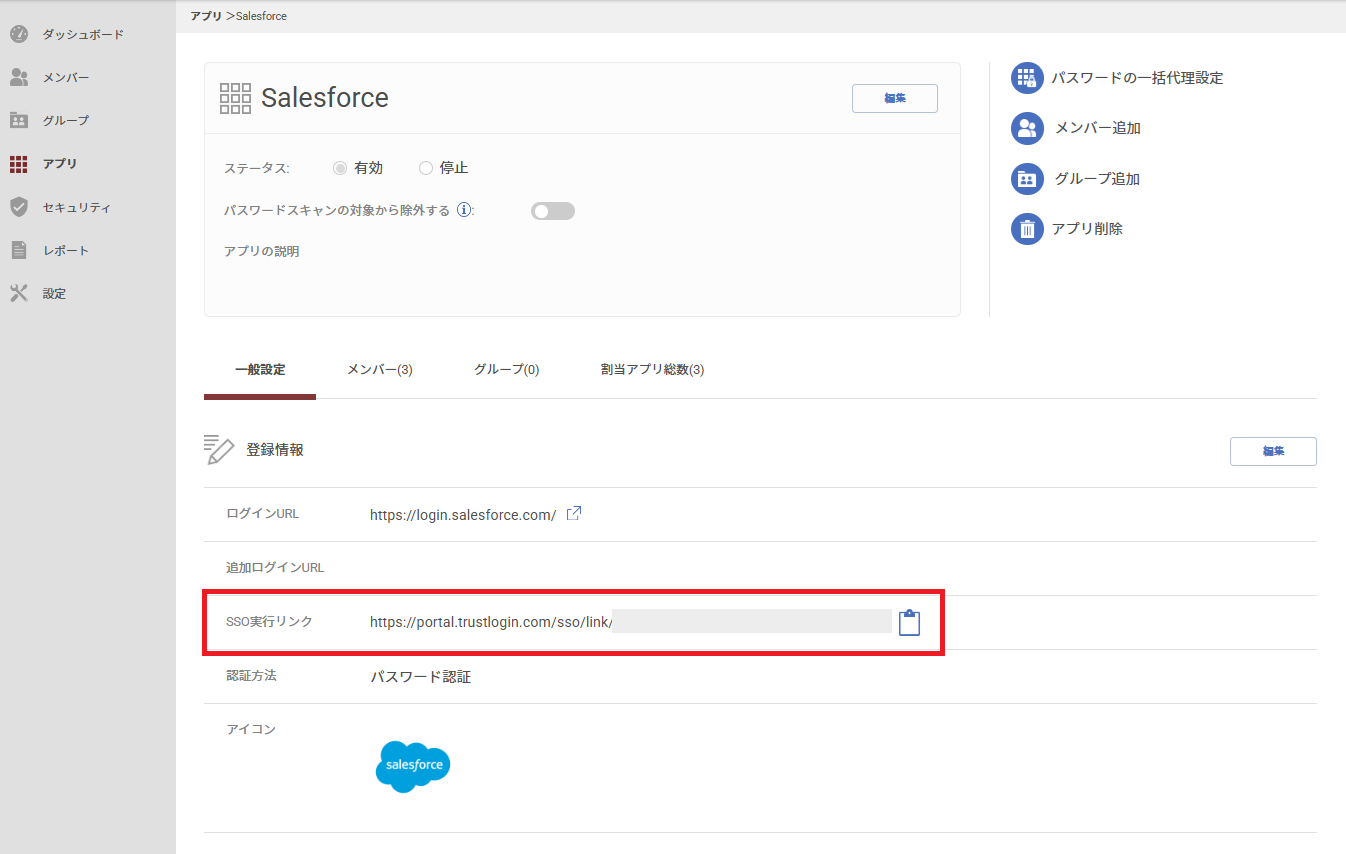Viewport: 1346px width, 854px height.
Task: Click the 設定 tools icon in the sidebar
Action: [x=19, y=293]
